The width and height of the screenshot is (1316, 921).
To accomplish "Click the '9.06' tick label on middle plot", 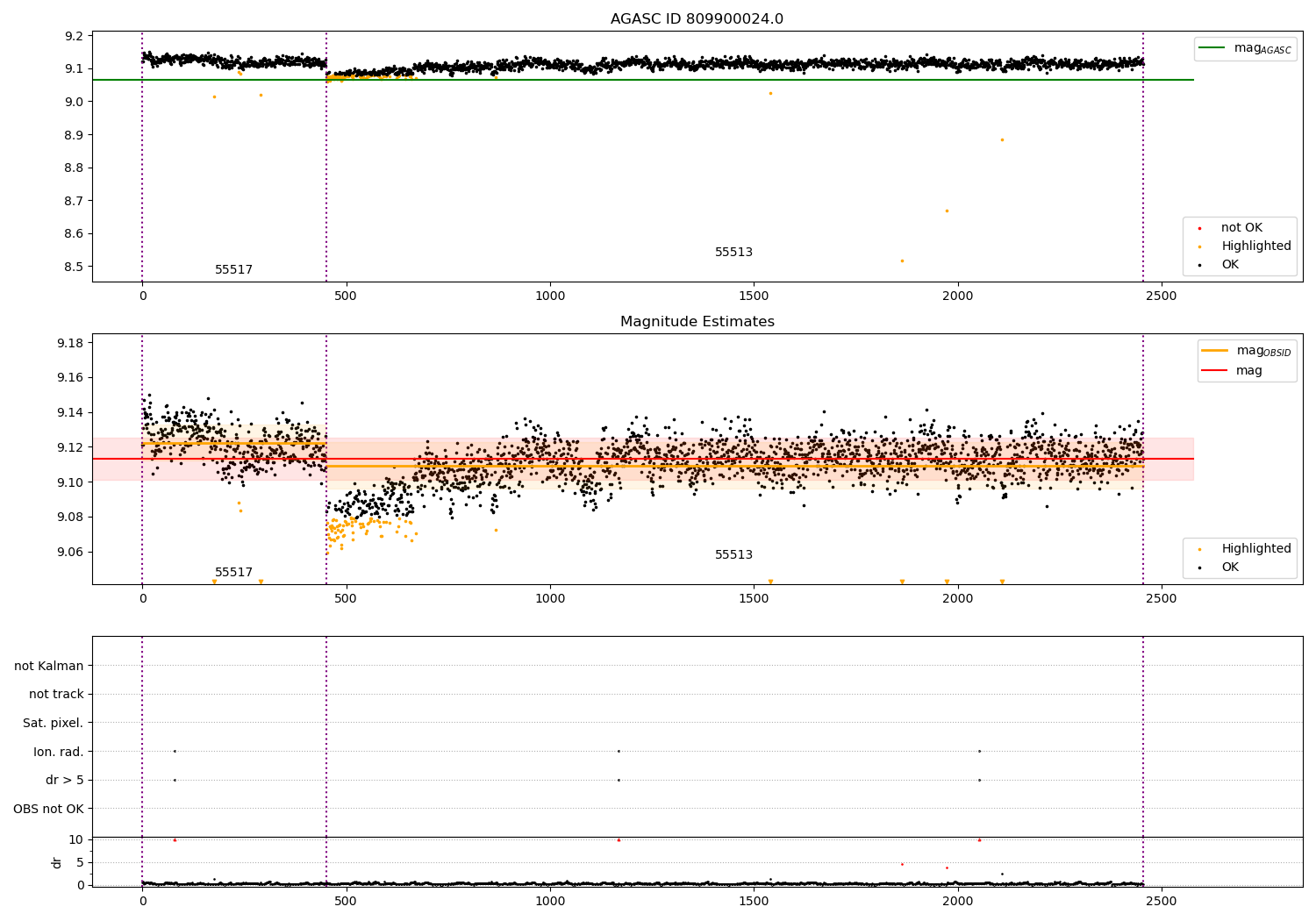I will (72, 552).
